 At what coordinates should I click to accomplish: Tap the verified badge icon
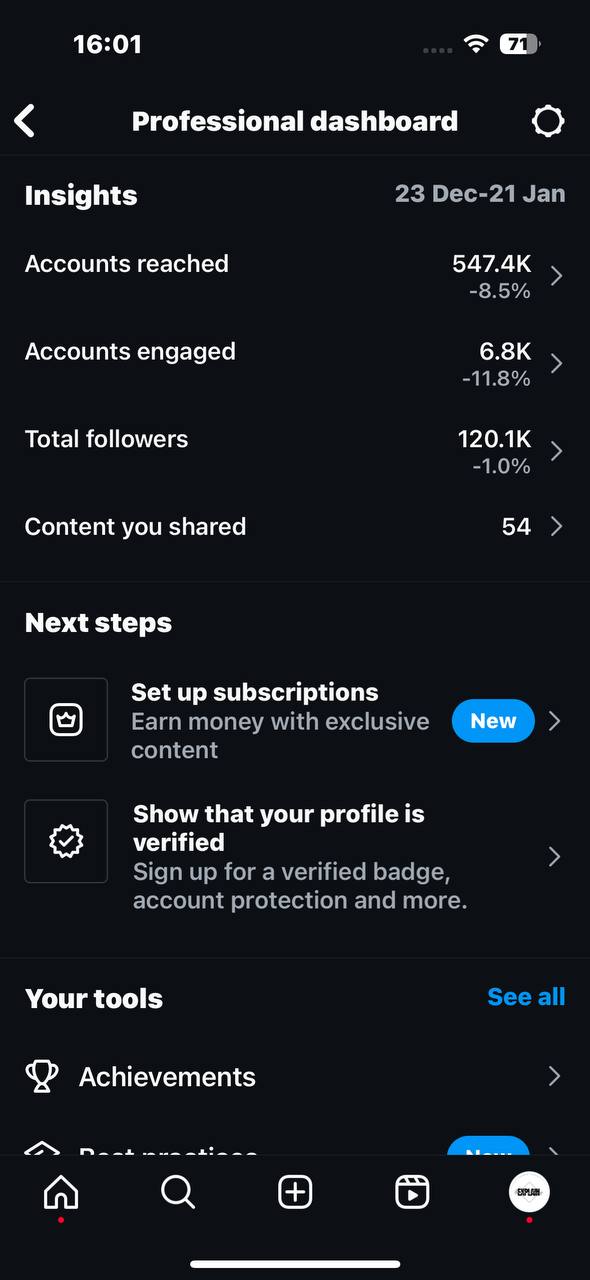66,842
